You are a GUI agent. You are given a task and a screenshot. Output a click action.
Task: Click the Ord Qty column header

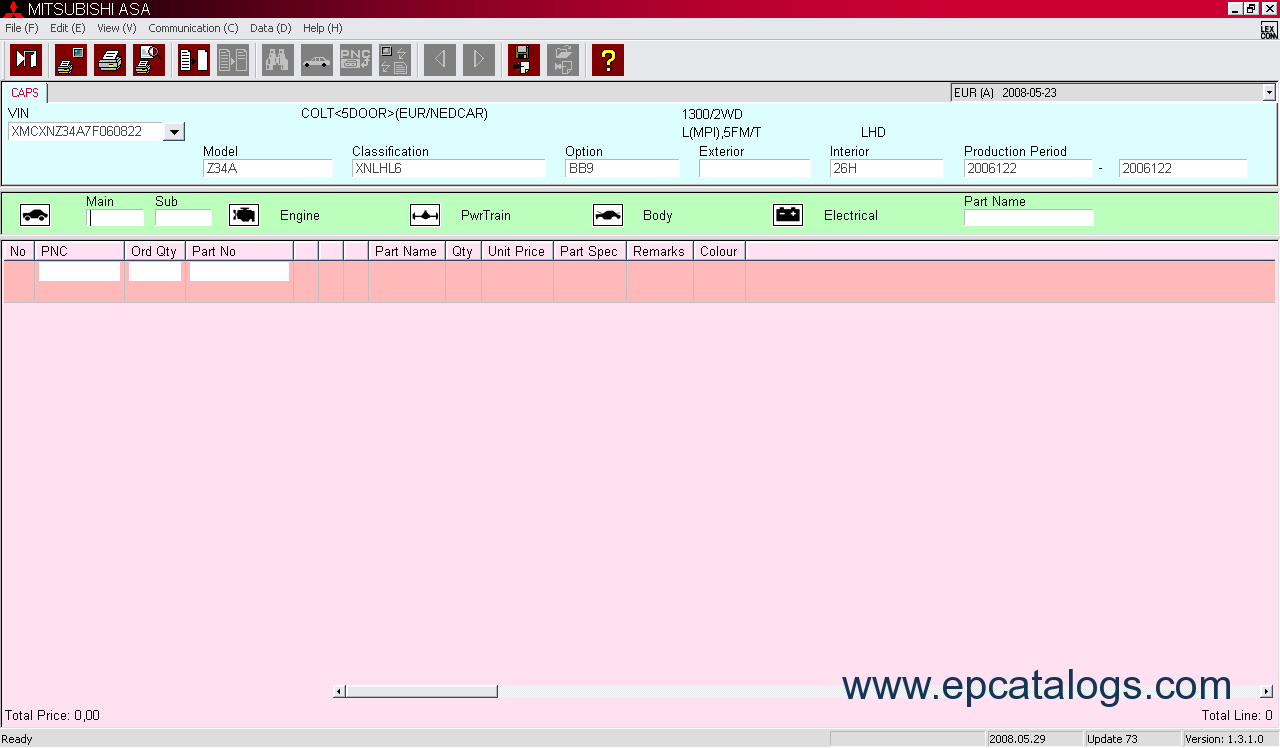point(155,251)
